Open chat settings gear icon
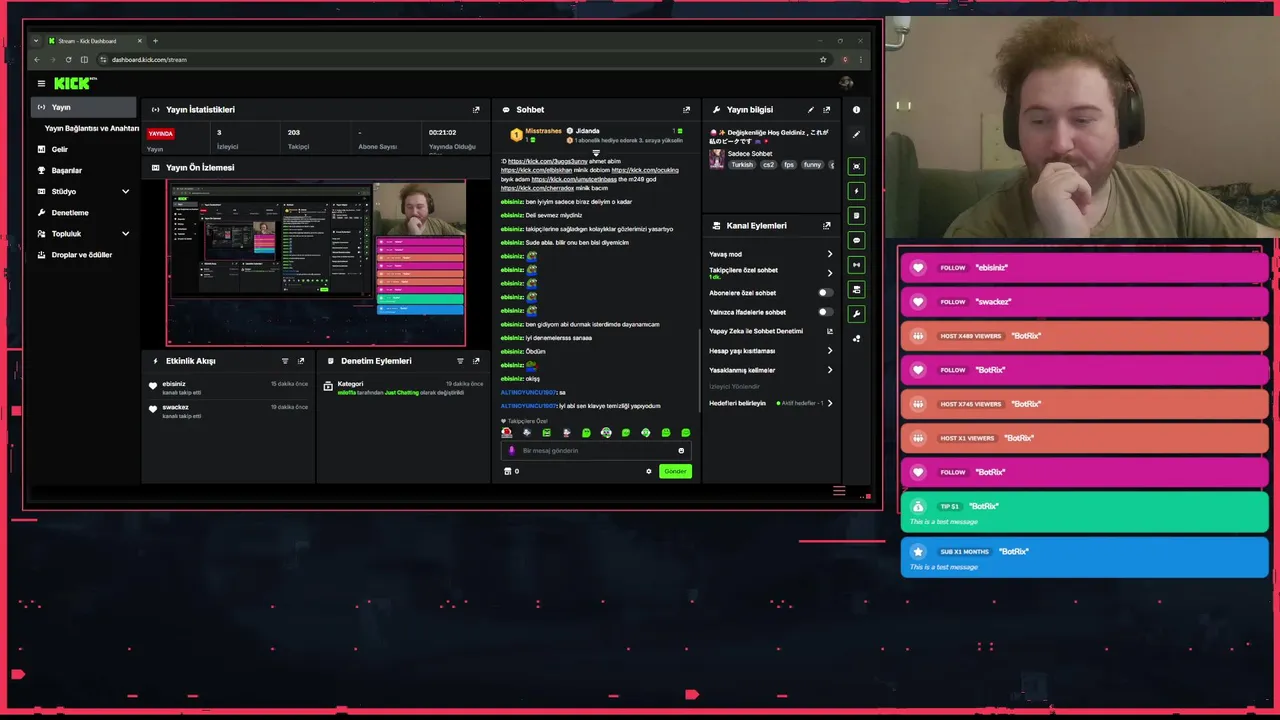The width and height of the screenshot is (1280, 720). (648, 472)
